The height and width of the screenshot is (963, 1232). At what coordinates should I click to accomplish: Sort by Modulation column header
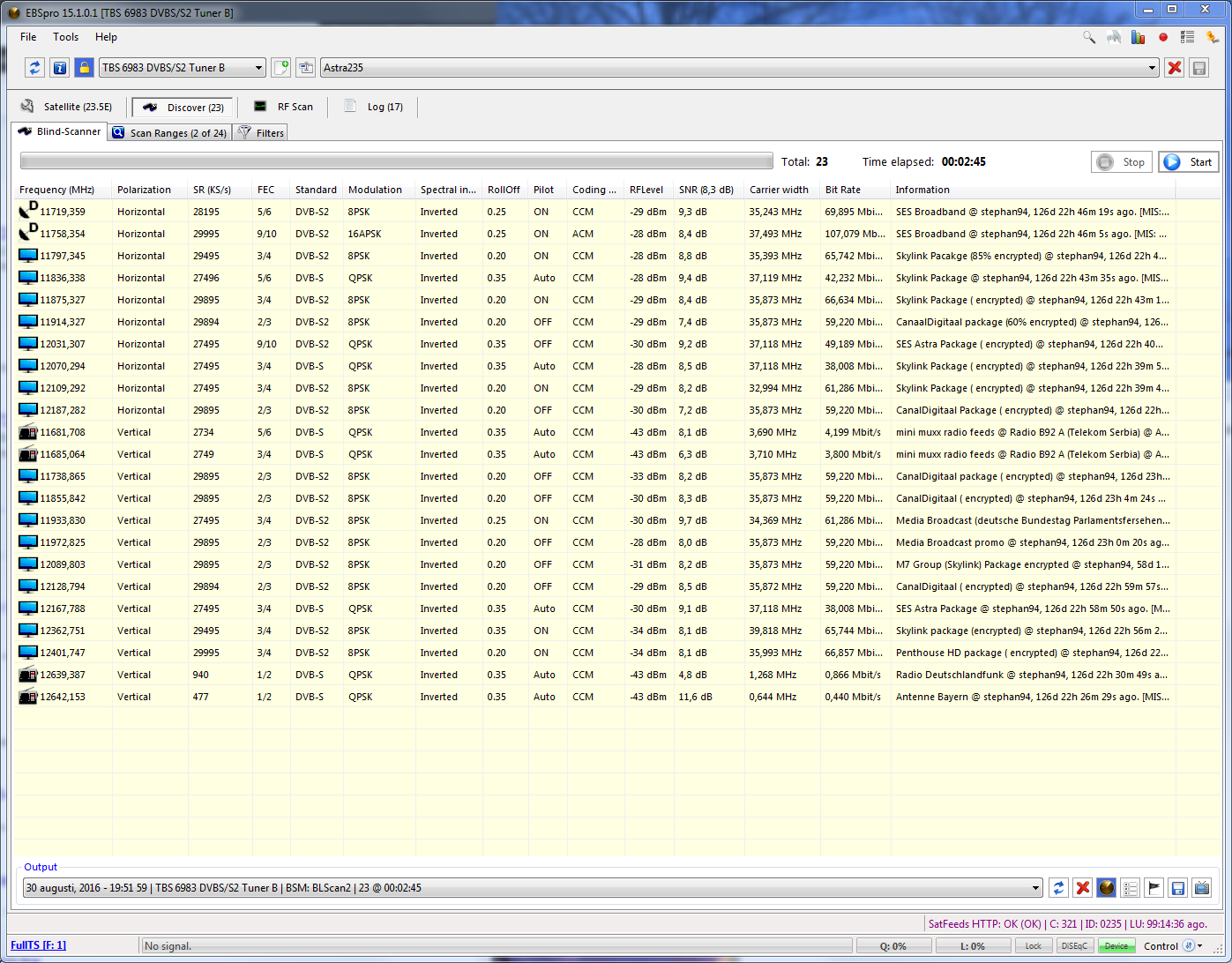tap(378, 190)
